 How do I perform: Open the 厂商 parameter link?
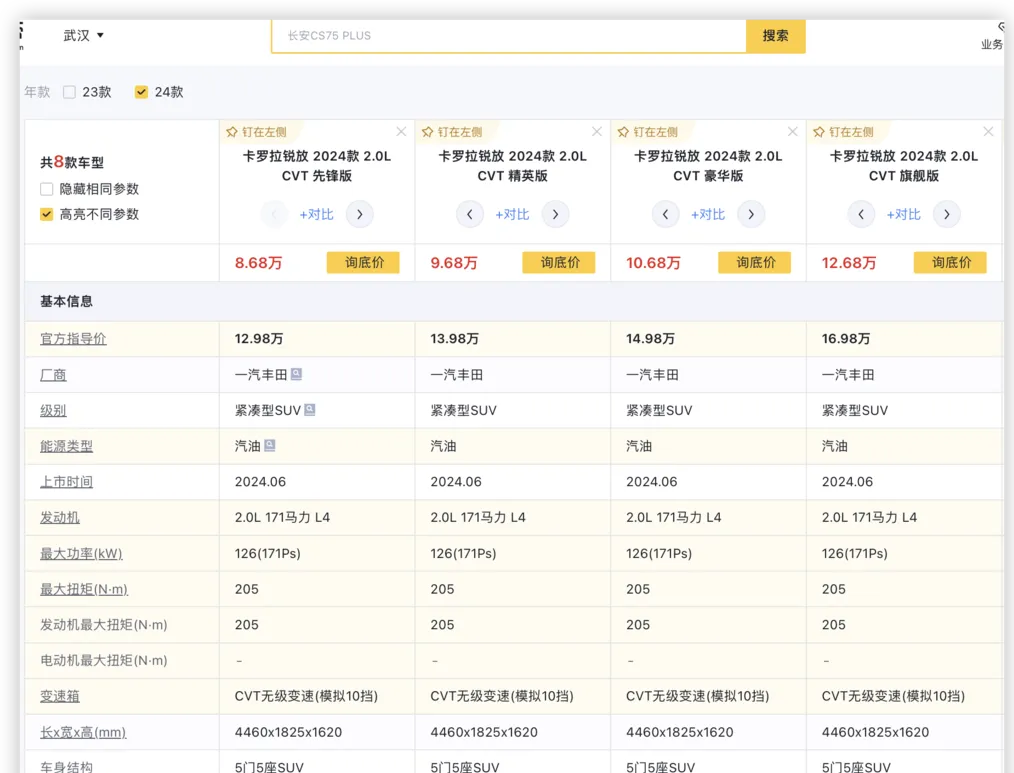(53, 375)
